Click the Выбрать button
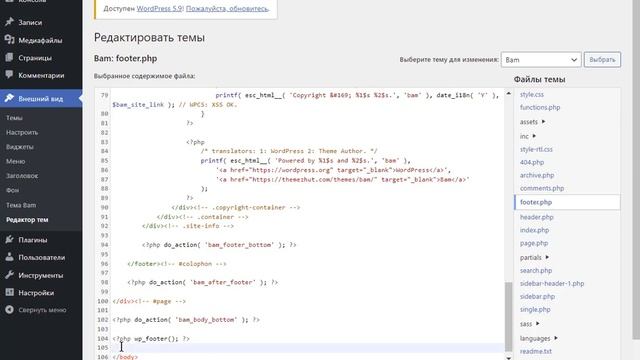This screenshot has height=360, width=640. click(x=602, y=60)
